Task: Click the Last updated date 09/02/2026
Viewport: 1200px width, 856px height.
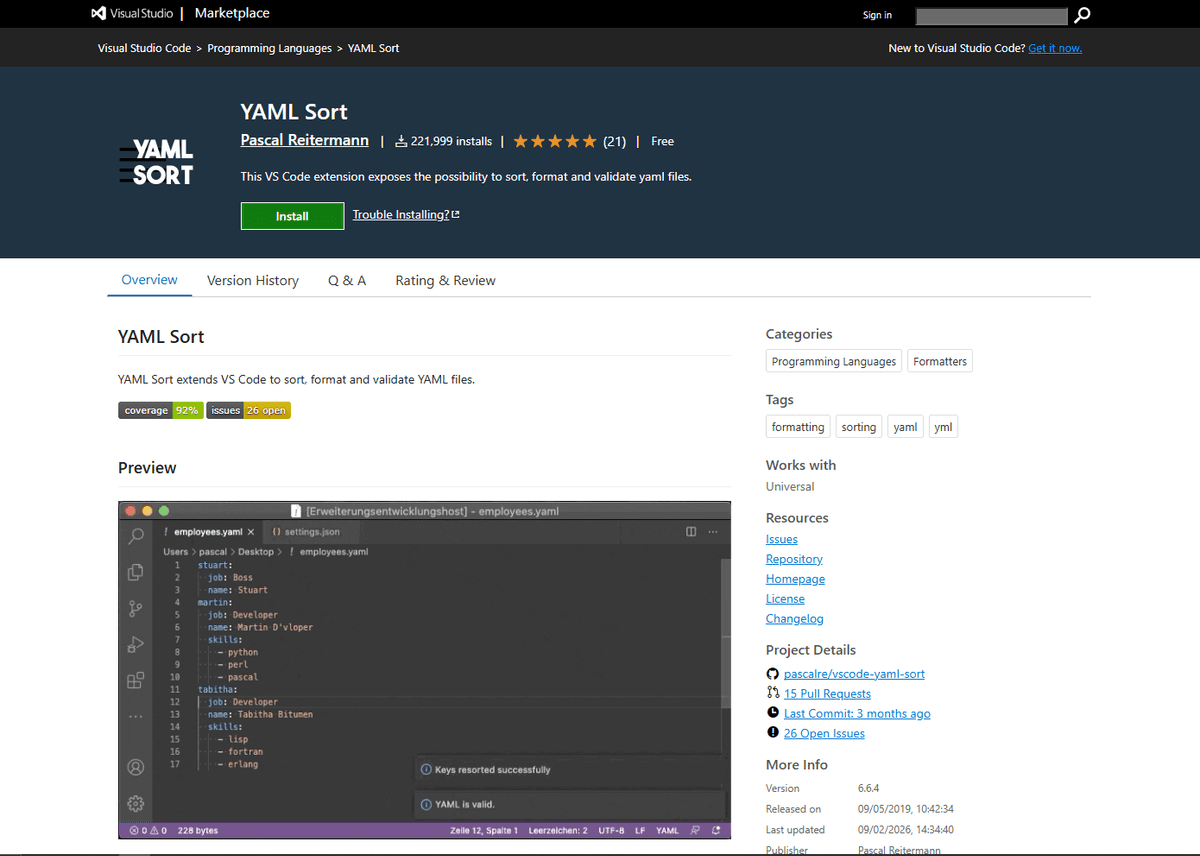Action: coord(906,830)
